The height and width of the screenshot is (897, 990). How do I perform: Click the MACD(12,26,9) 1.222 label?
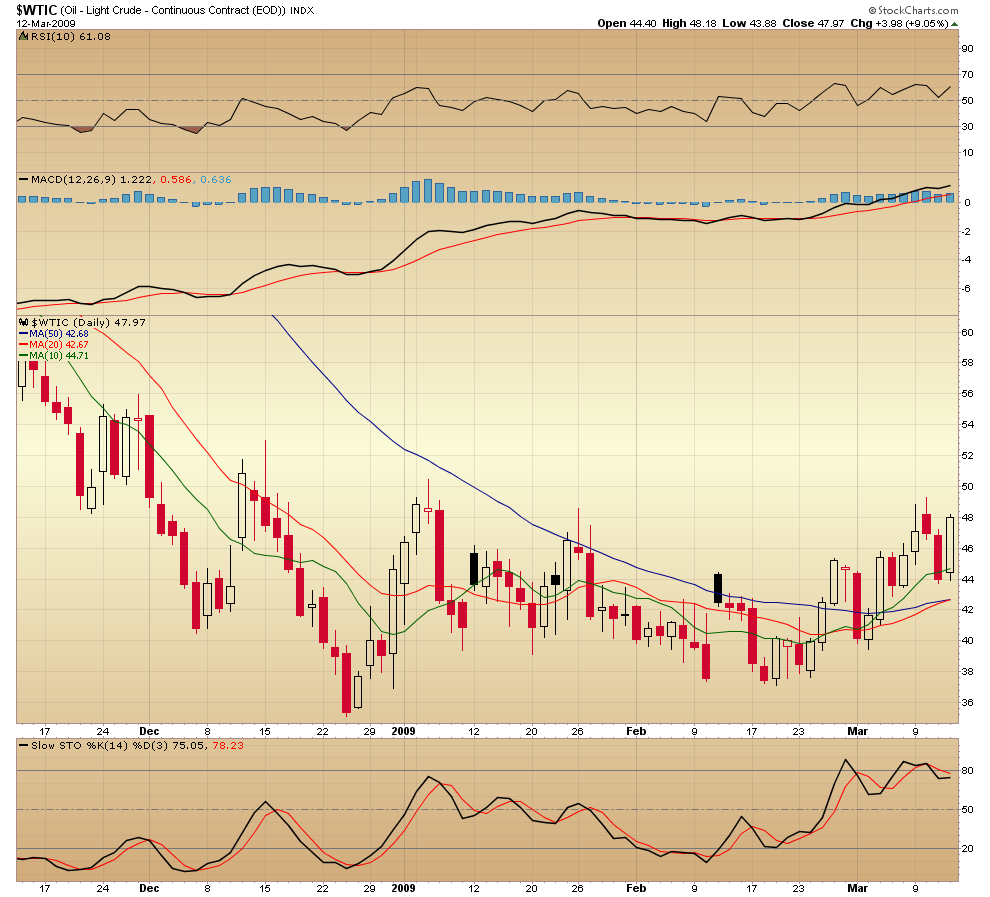click(x=91, y=180)
